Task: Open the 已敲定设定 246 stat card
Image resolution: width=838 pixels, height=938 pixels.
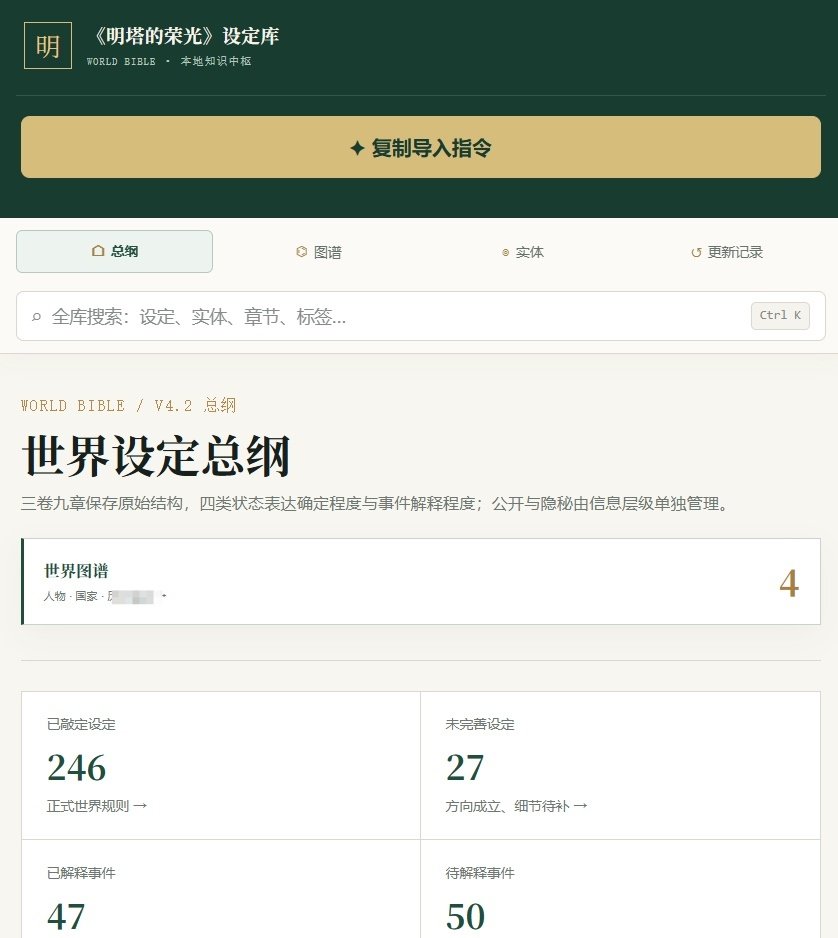Action: pos(221,765)
